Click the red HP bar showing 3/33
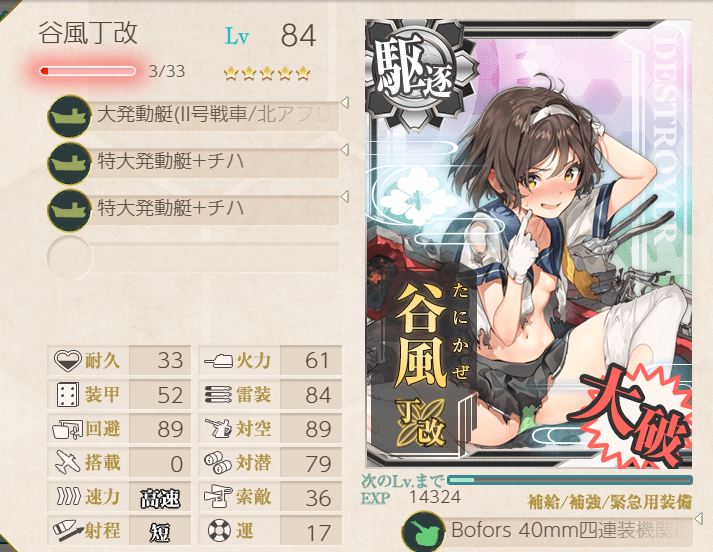713x552 pixels. click(x=87, y=71)
